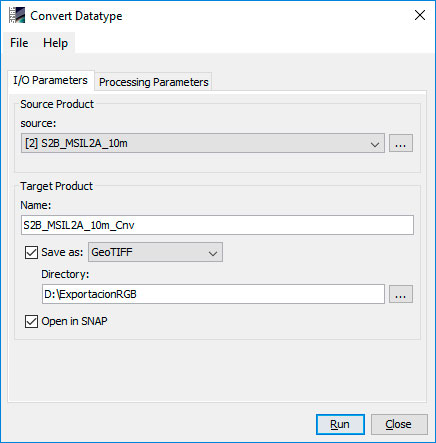The height and width of the screenshot is (443, 436).
Task: Click the SNAP logo icon in title bar
Action: (x=17, y=15)
